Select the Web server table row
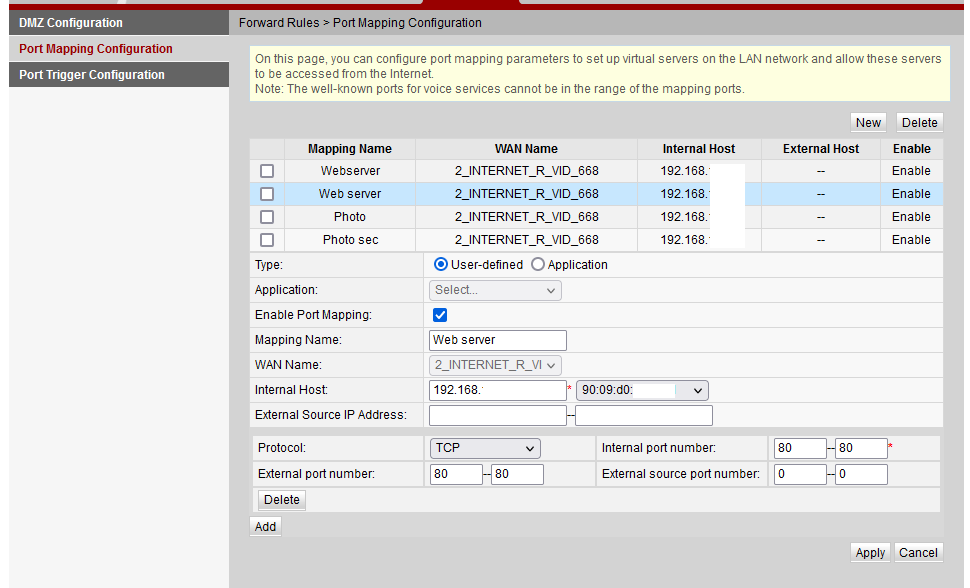The height and width of the screenshot is (588, 970). 350,194
